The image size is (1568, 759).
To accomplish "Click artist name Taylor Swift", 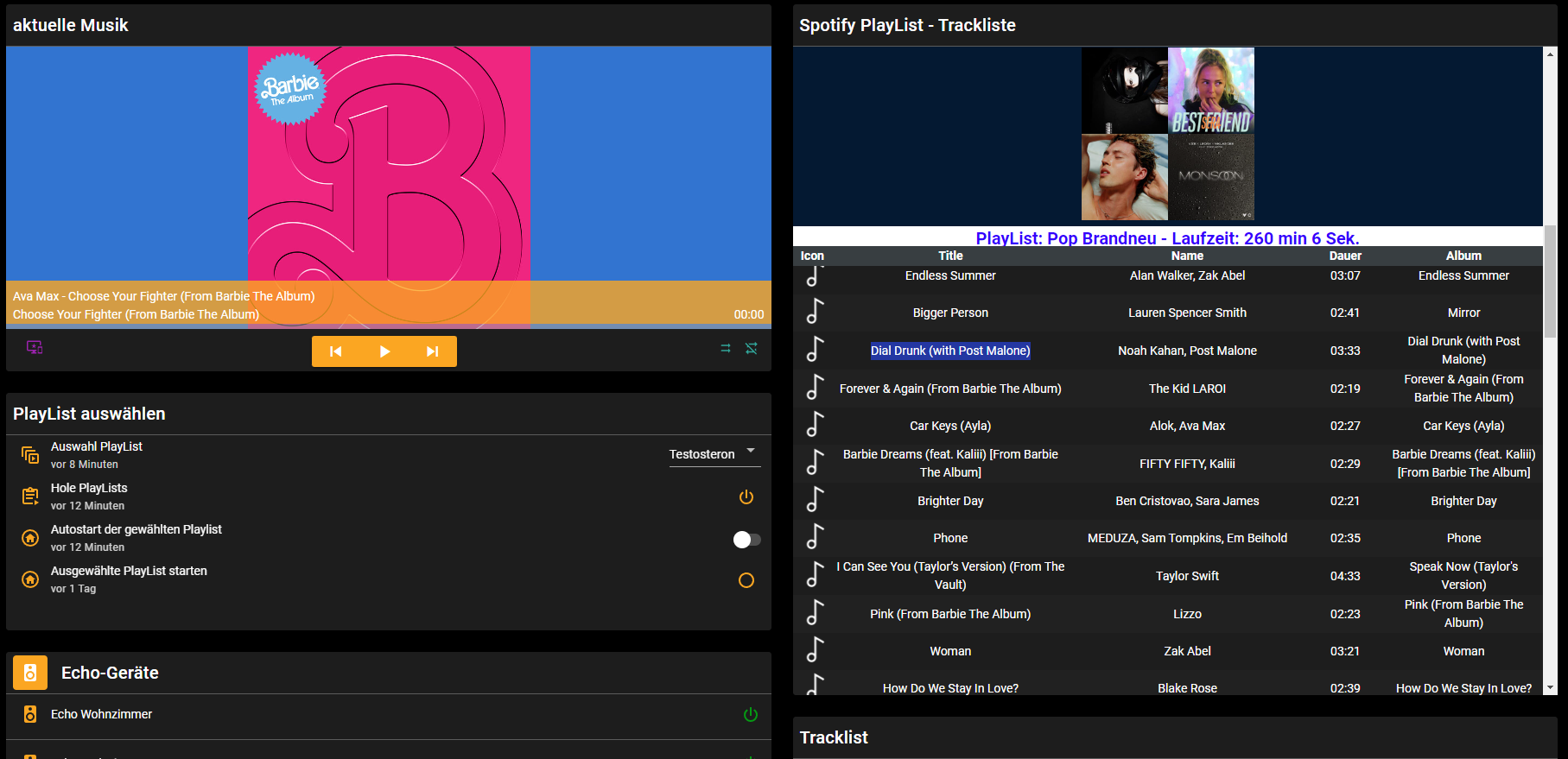I will pos(1187,576).
